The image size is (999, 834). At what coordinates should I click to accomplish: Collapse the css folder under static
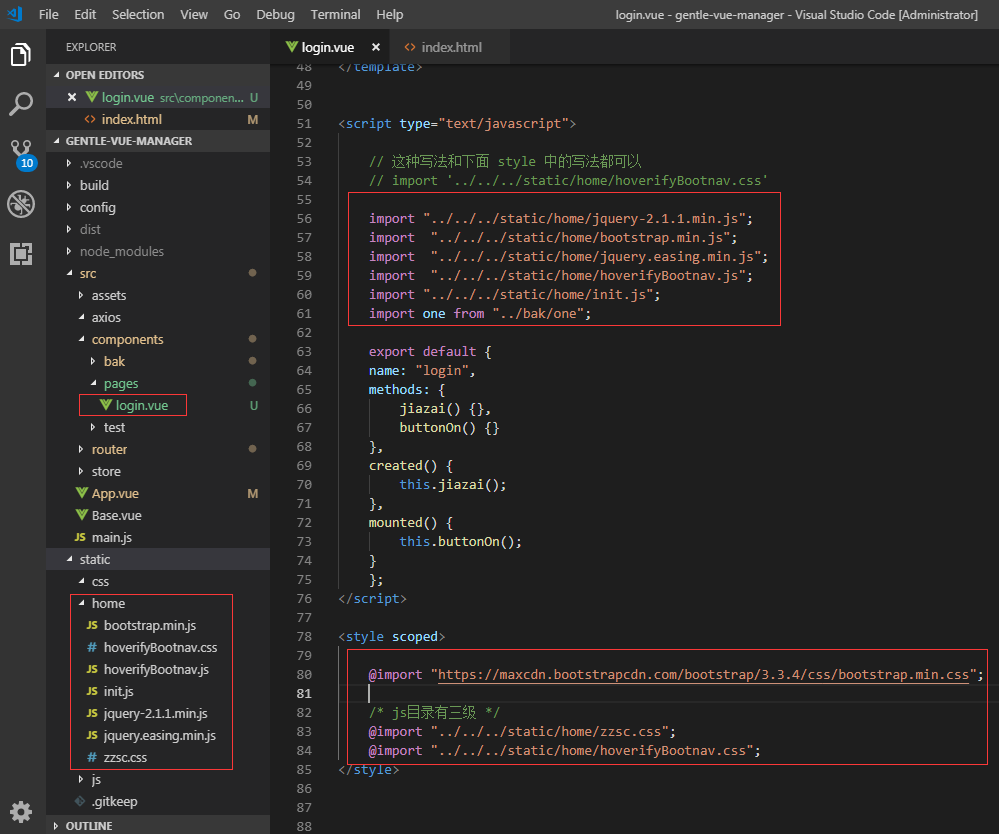[x=158, y=581]
